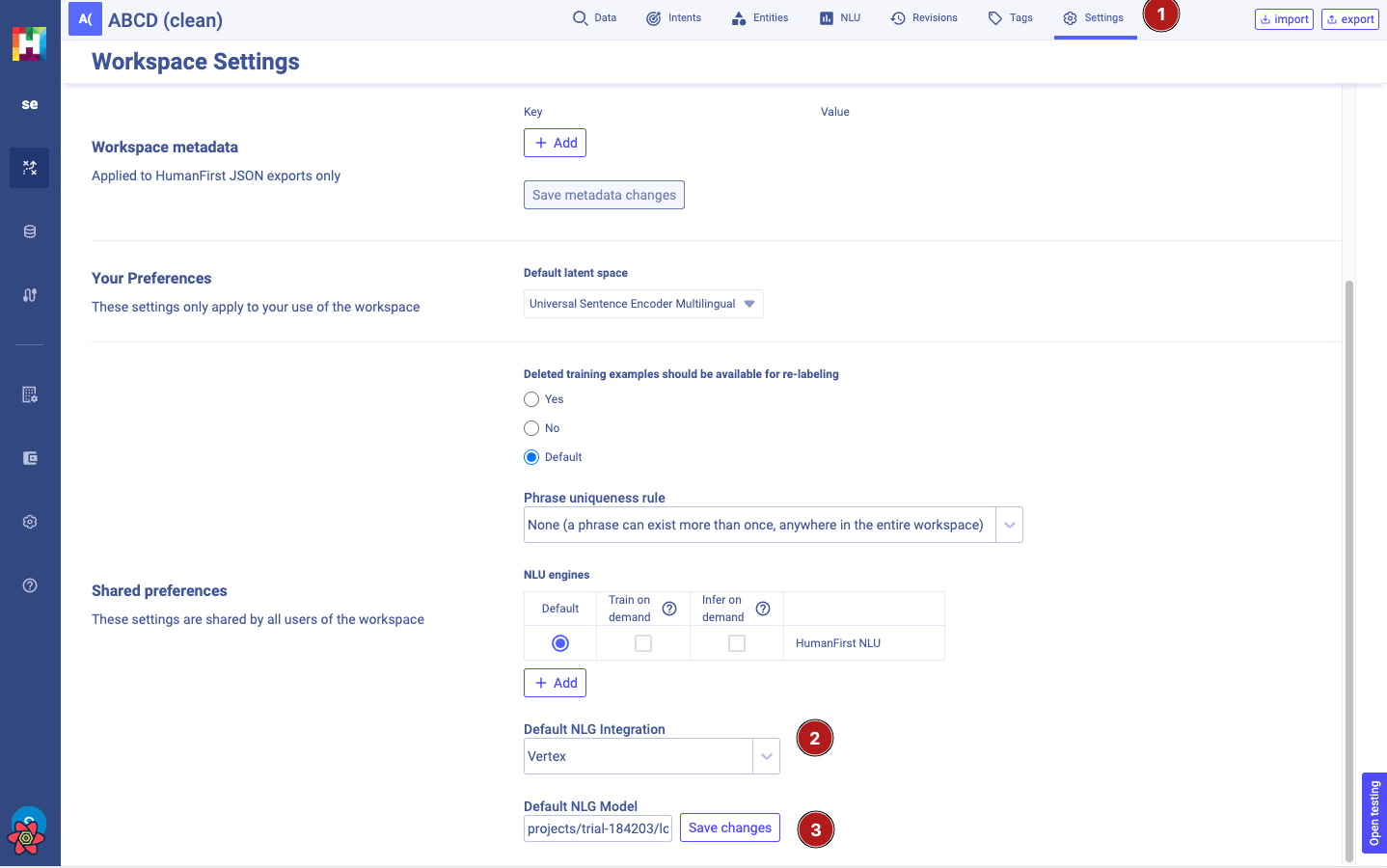Viewport: 1387px width, 868px height.
Task: Select Yes for deleted examples re-labeling
Action: coord(531,399)
